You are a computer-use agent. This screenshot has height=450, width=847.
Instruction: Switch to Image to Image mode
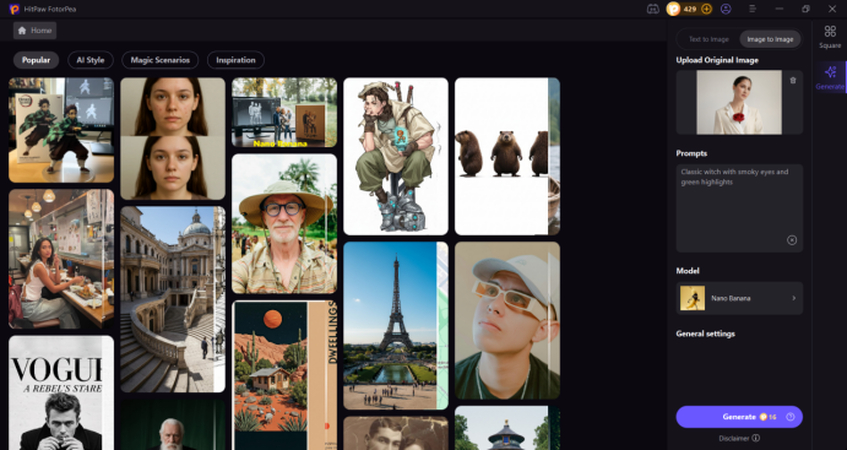[770, 39]
